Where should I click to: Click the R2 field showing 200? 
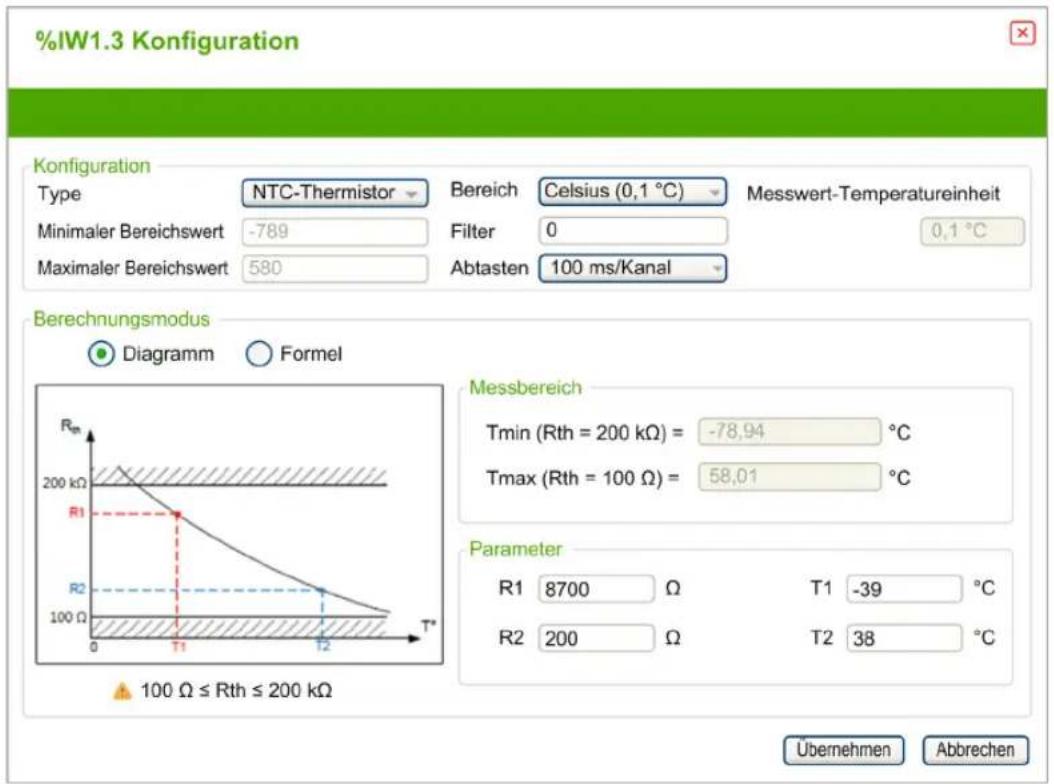[596, 638]
